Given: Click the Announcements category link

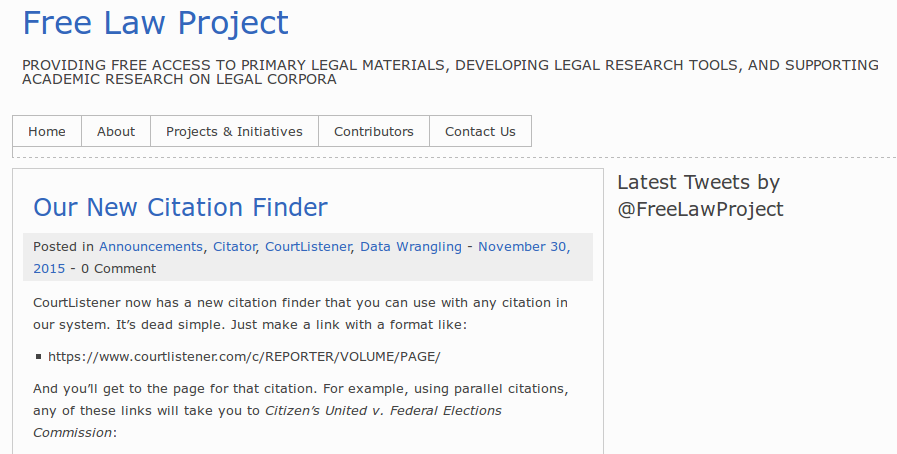Looking at the screenshot, I should [150, 247].
